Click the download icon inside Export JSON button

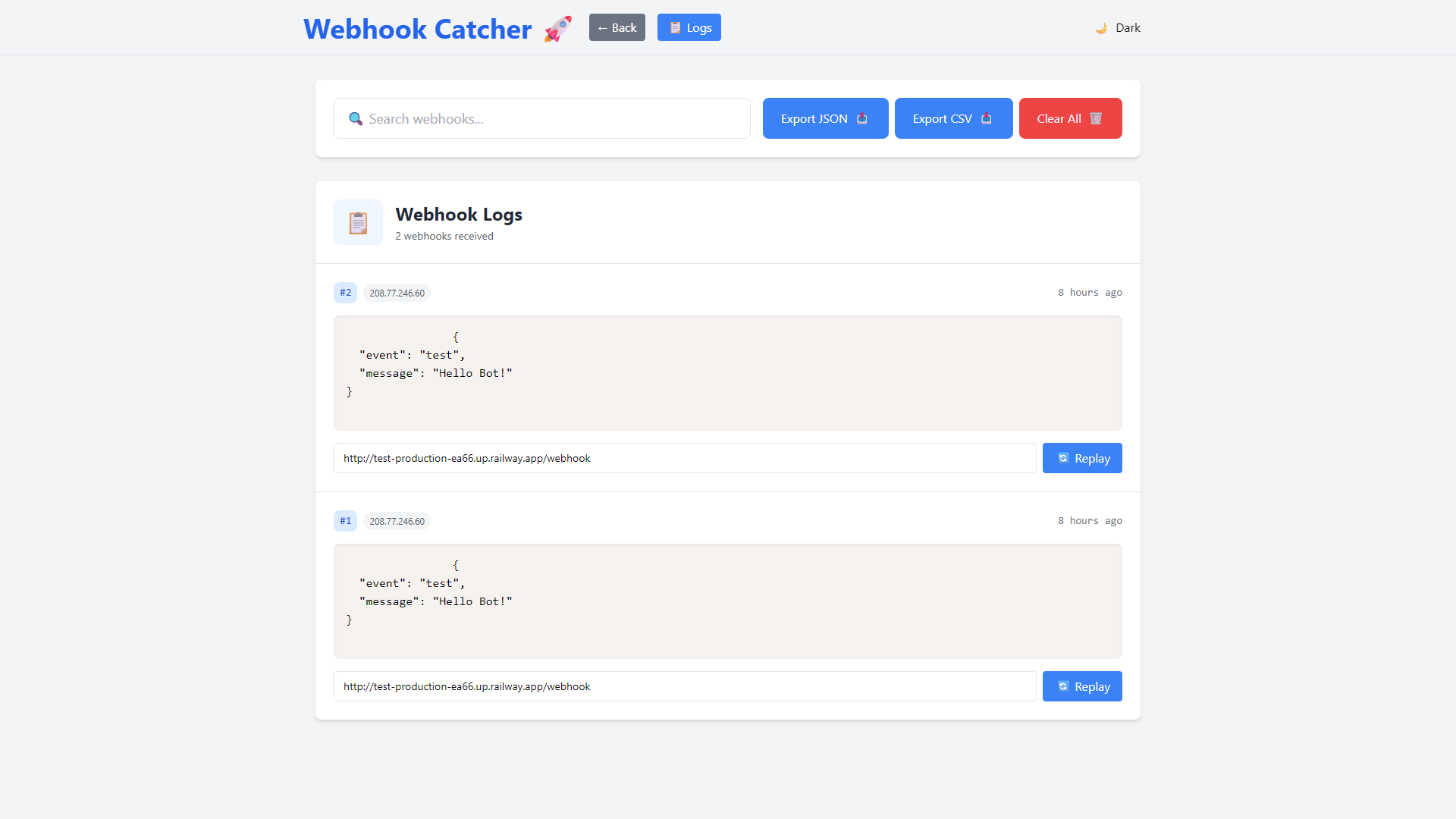point(861,118)
